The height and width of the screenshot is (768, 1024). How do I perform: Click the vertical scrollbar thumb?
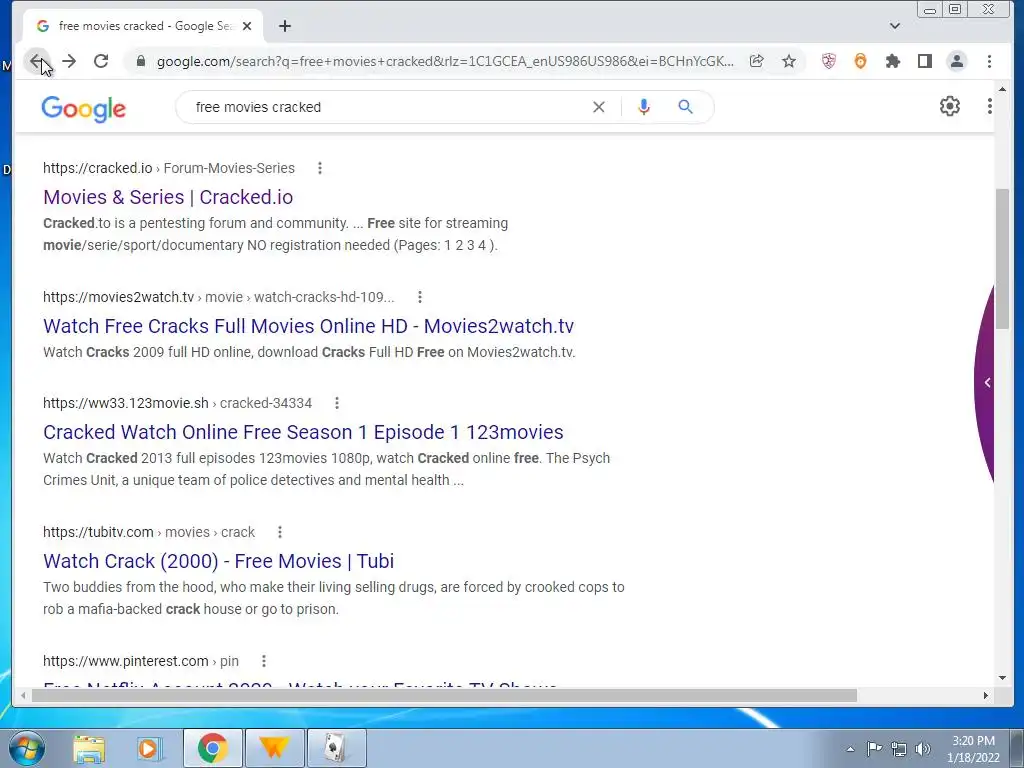click(x=1002, y=259)
